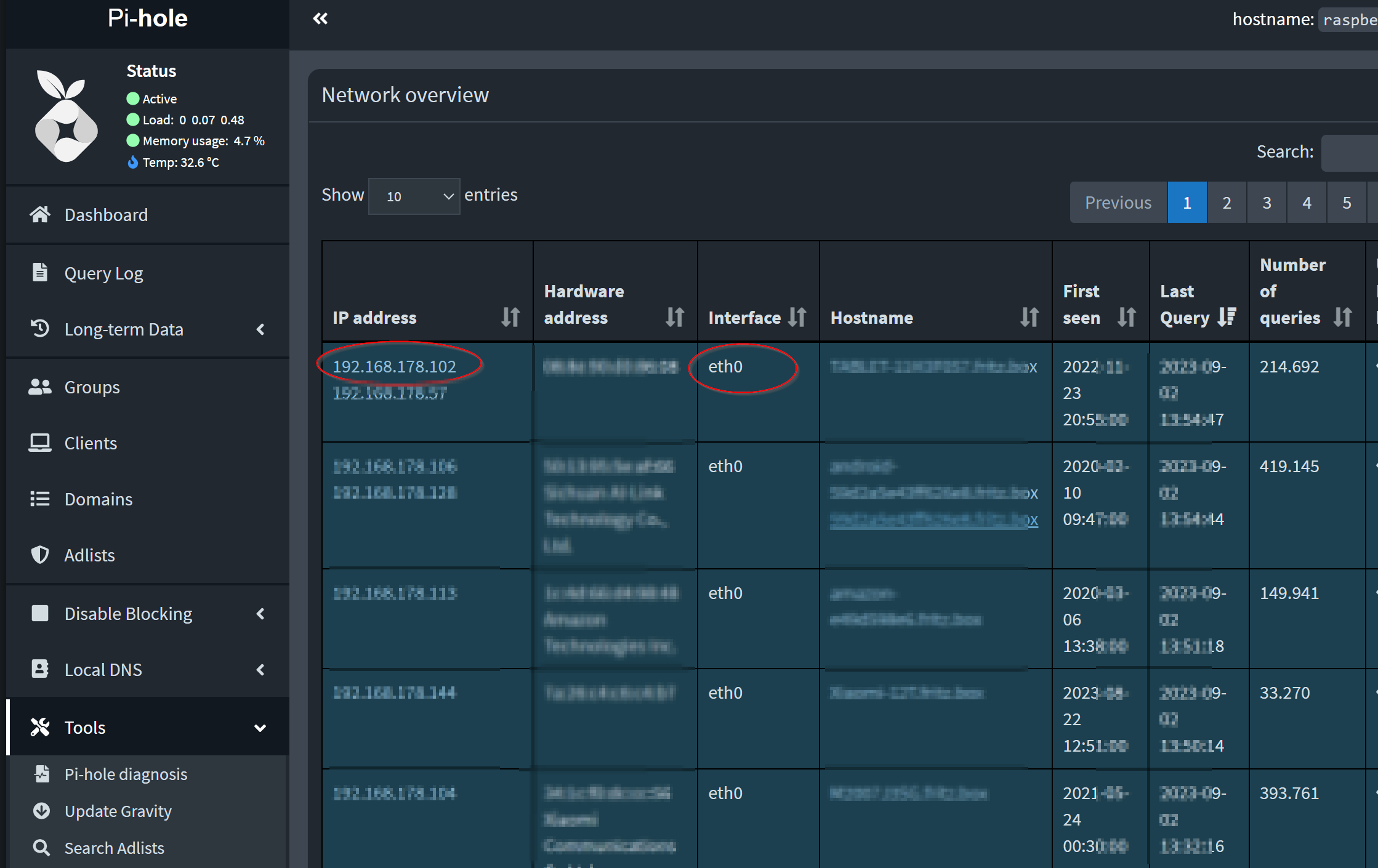Click the Pi-hole title link

click(148, 18)
